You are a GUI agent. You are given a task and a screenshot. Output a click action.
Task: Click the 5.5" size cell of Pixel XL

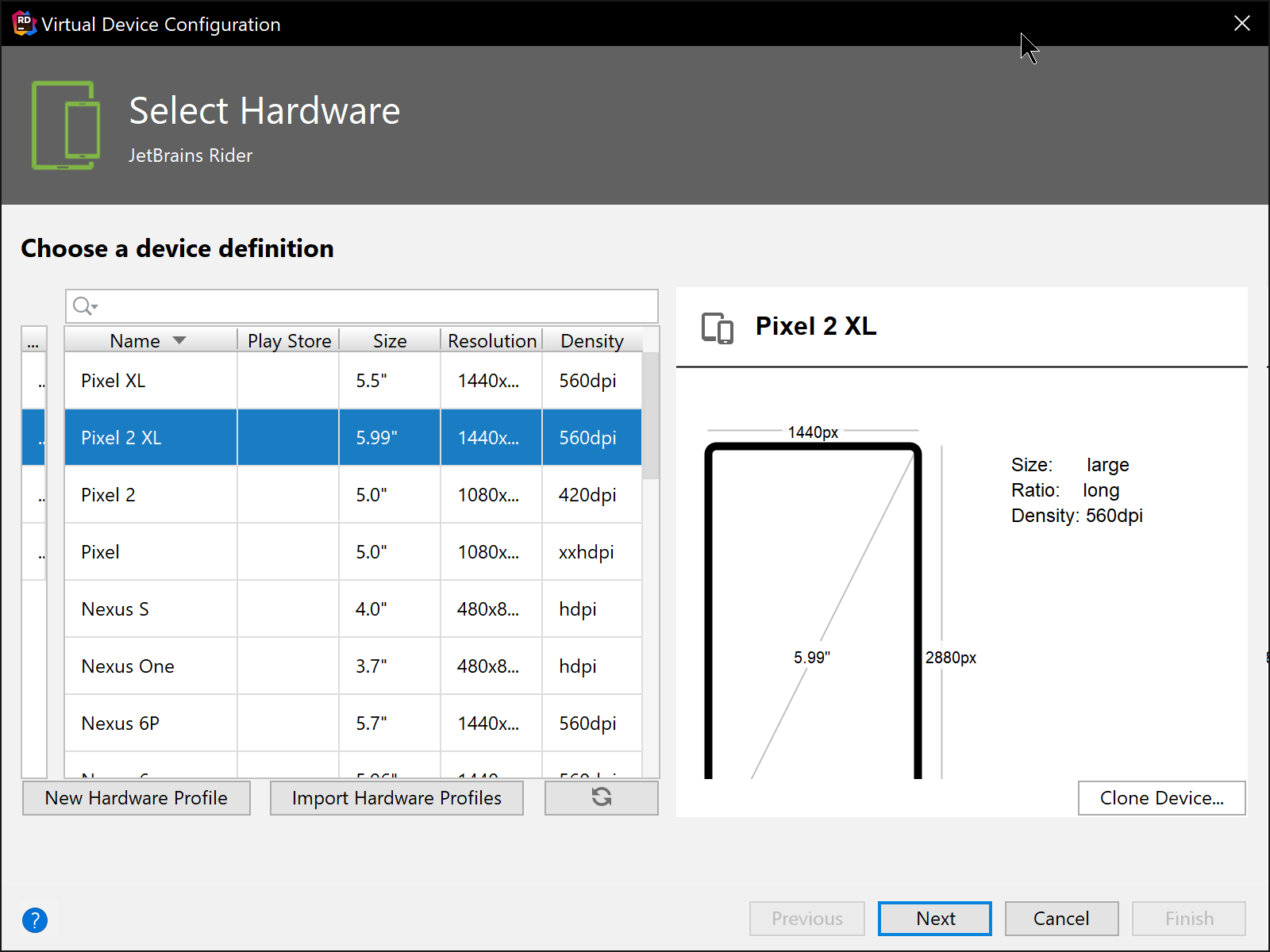(390, 381)
